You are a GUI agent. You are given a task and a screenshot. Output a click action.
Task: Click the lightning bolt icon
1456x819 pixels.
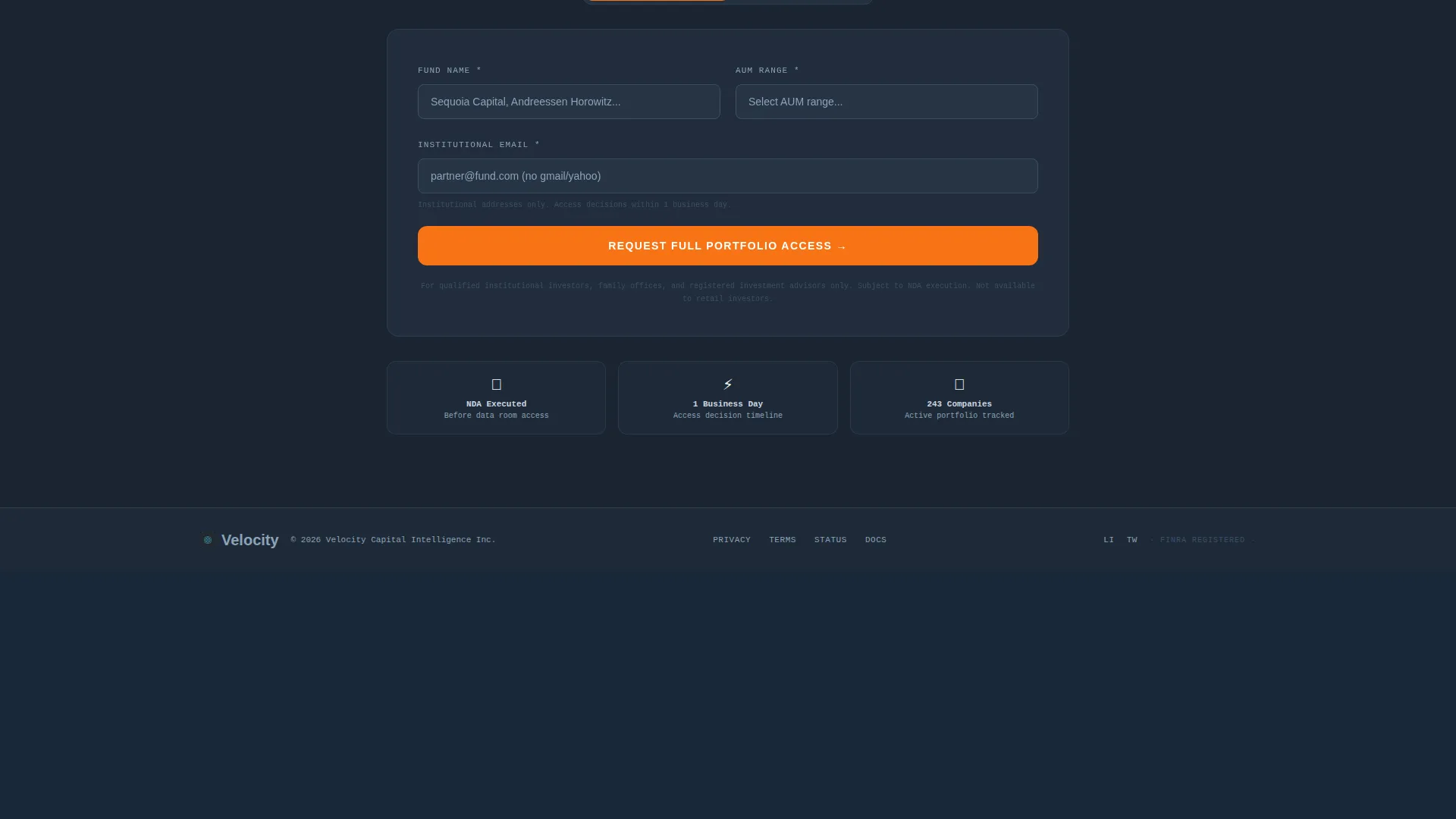click(728, 384)
